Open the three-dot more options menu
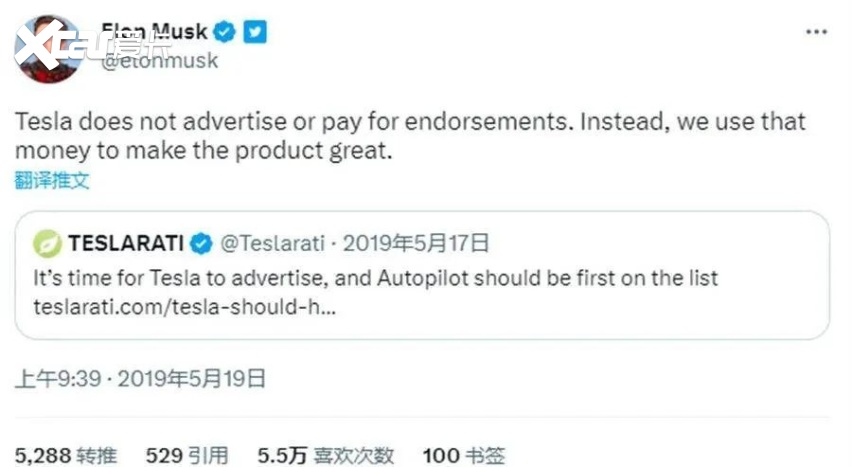This screenshot has width=852, height=467. (816, 31)
